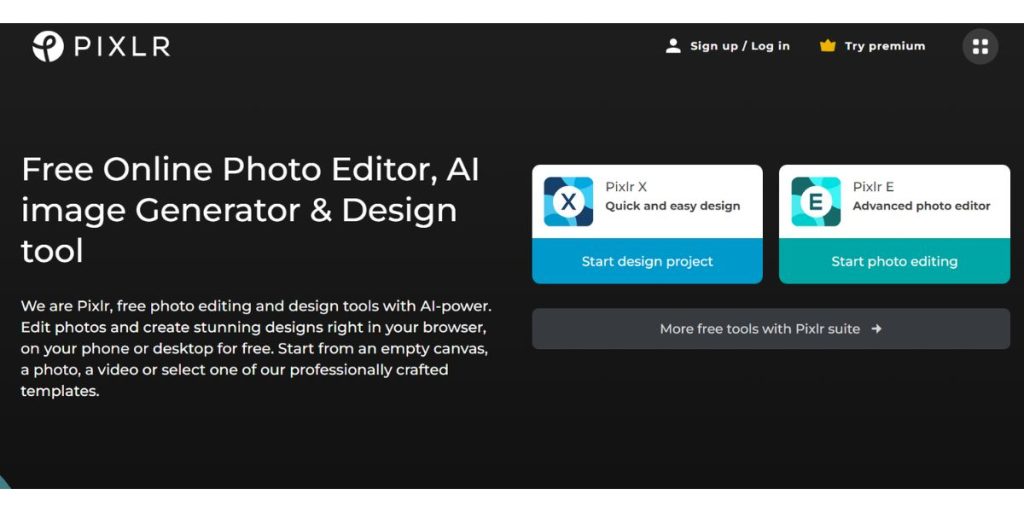The image size is (1024, 512).
Task: Start design project in Pixlr X
Action: point(647,261)
